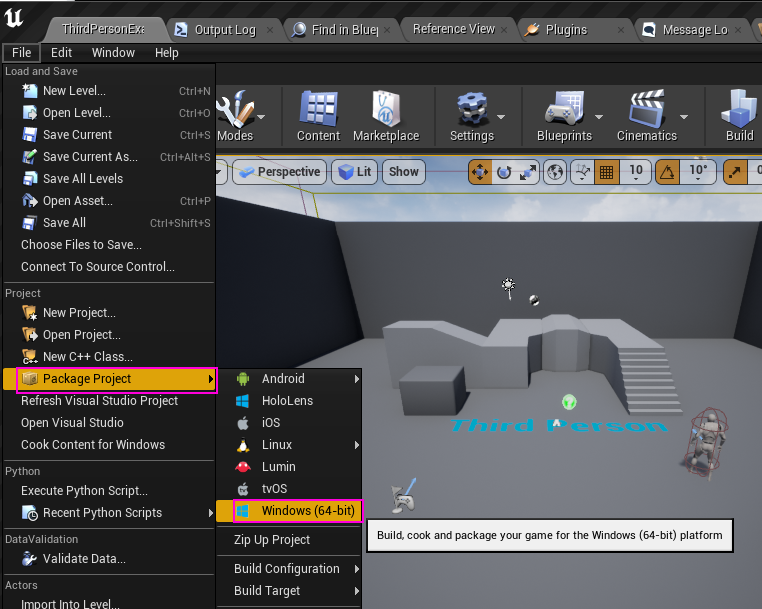The width and height of the screenshot is (762, 609).
Task: Choose Zip Up Project item
Action: [x=289, y=539]
